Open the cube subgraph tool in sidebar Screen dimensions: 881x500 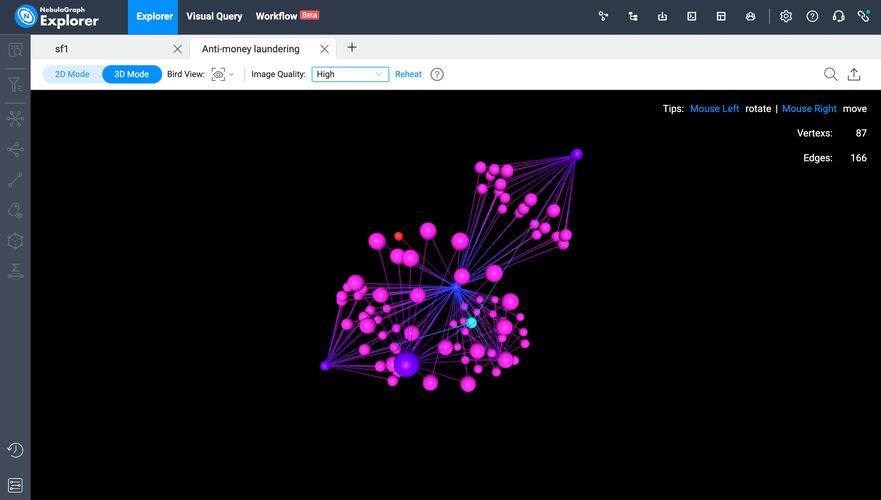click(15, 241)
